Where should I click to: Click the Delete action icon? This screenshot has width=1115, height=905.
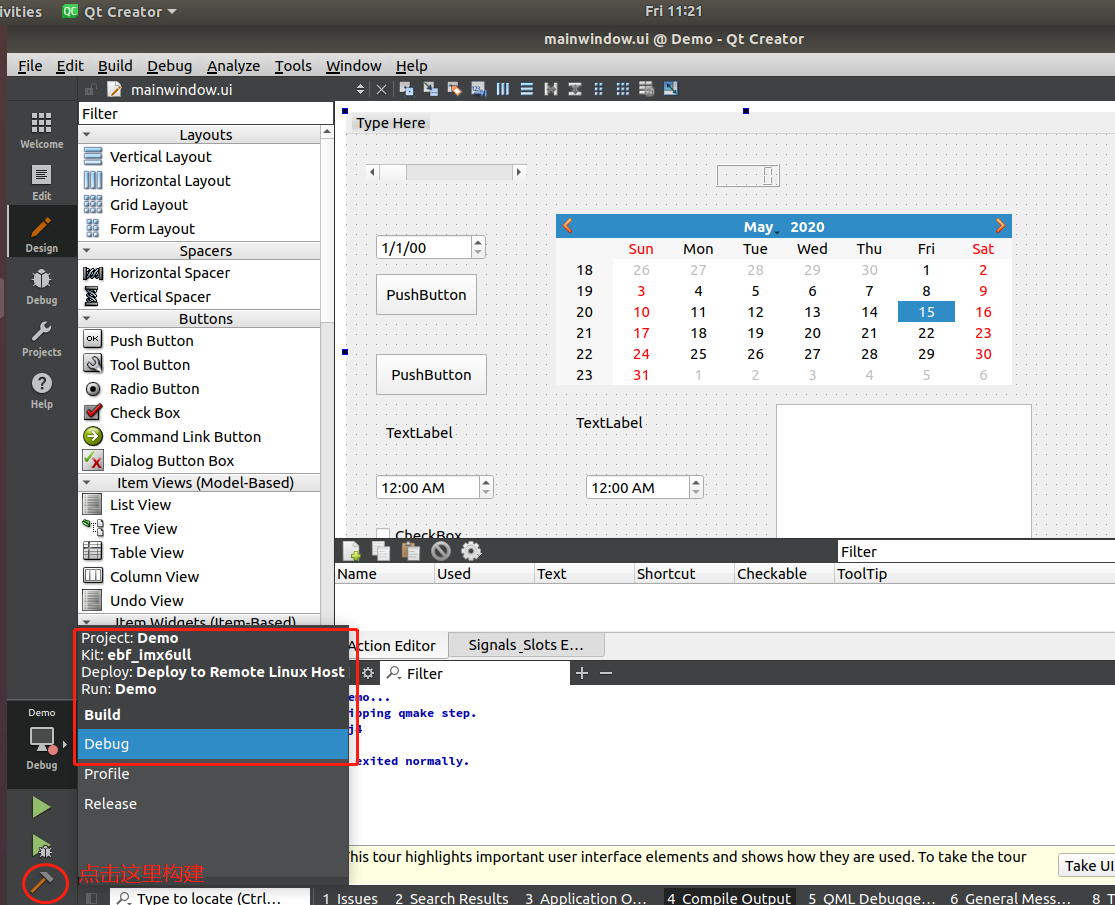[441, 551]
